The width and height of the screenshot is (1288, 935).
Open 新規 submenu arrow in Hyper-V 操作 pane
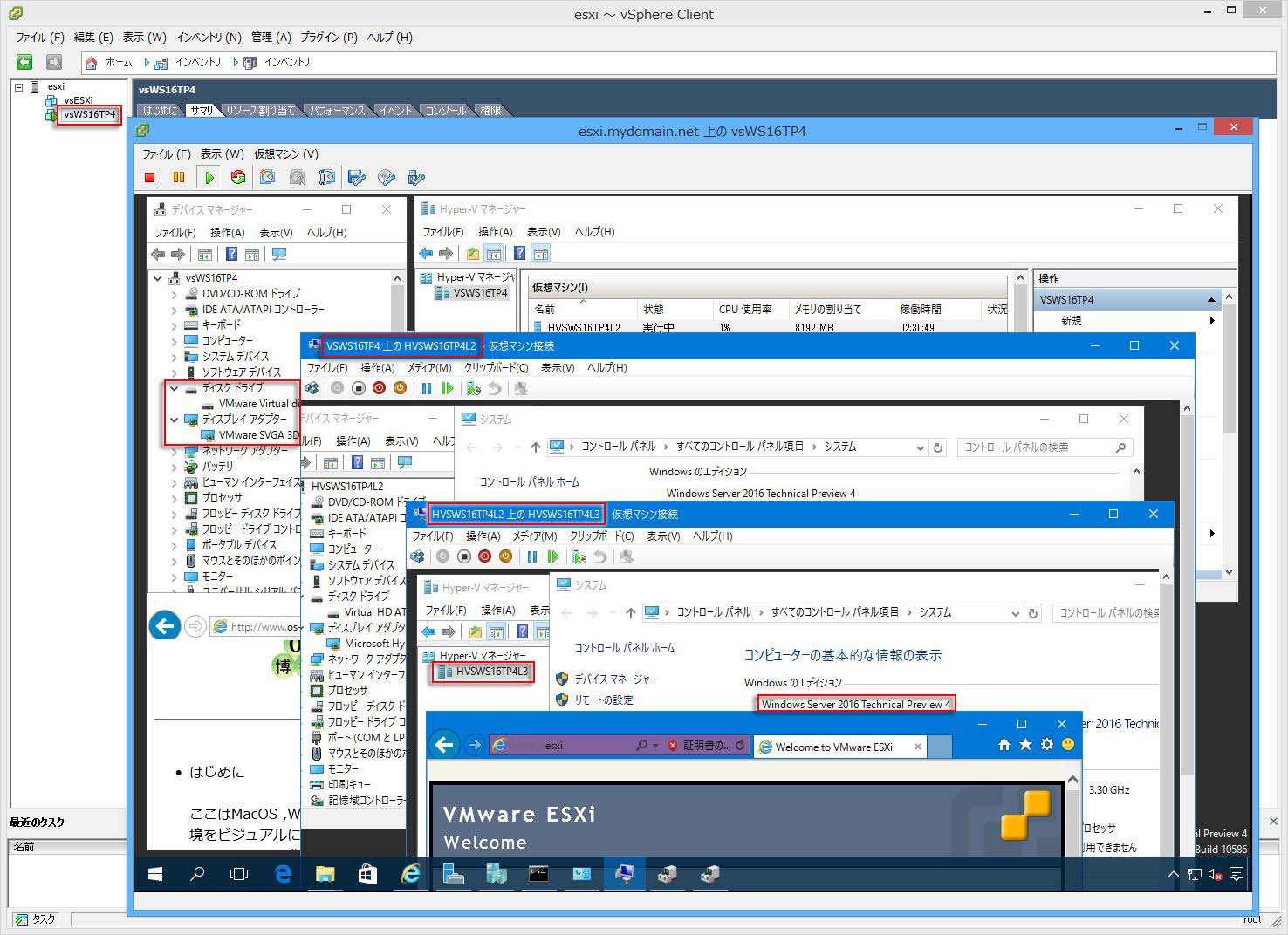[x=1212, y=321]
